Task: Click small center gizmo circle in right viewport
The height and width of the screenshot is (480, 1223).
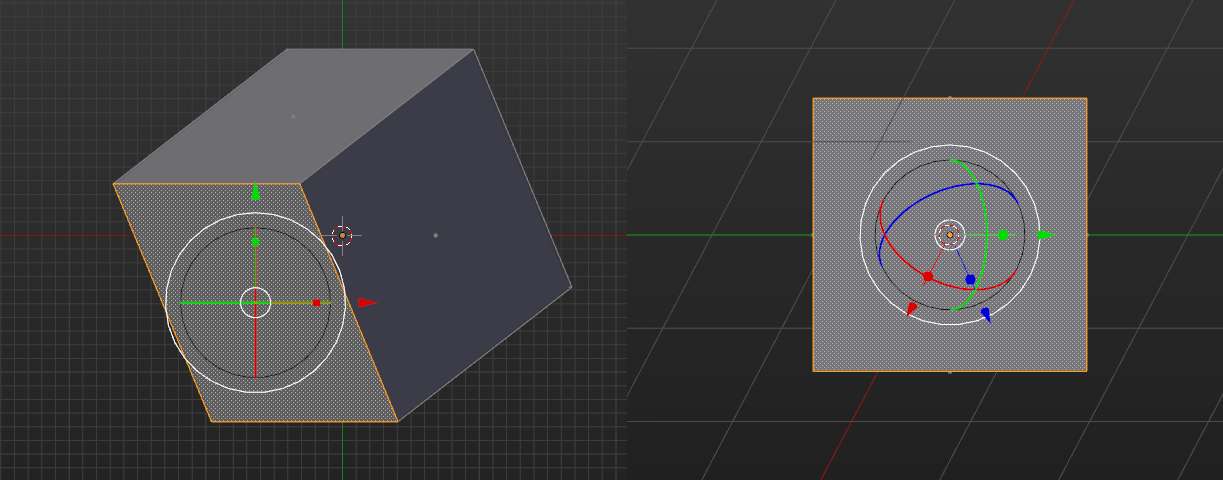Action: pyautogui.click(x=949, y=235)
